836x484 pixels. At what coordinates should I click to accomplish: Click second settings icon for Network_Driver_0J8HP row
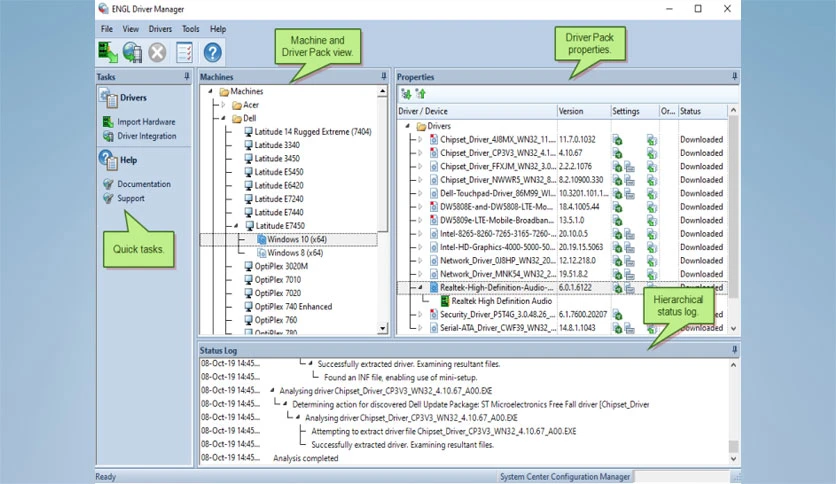coord(630,261)
